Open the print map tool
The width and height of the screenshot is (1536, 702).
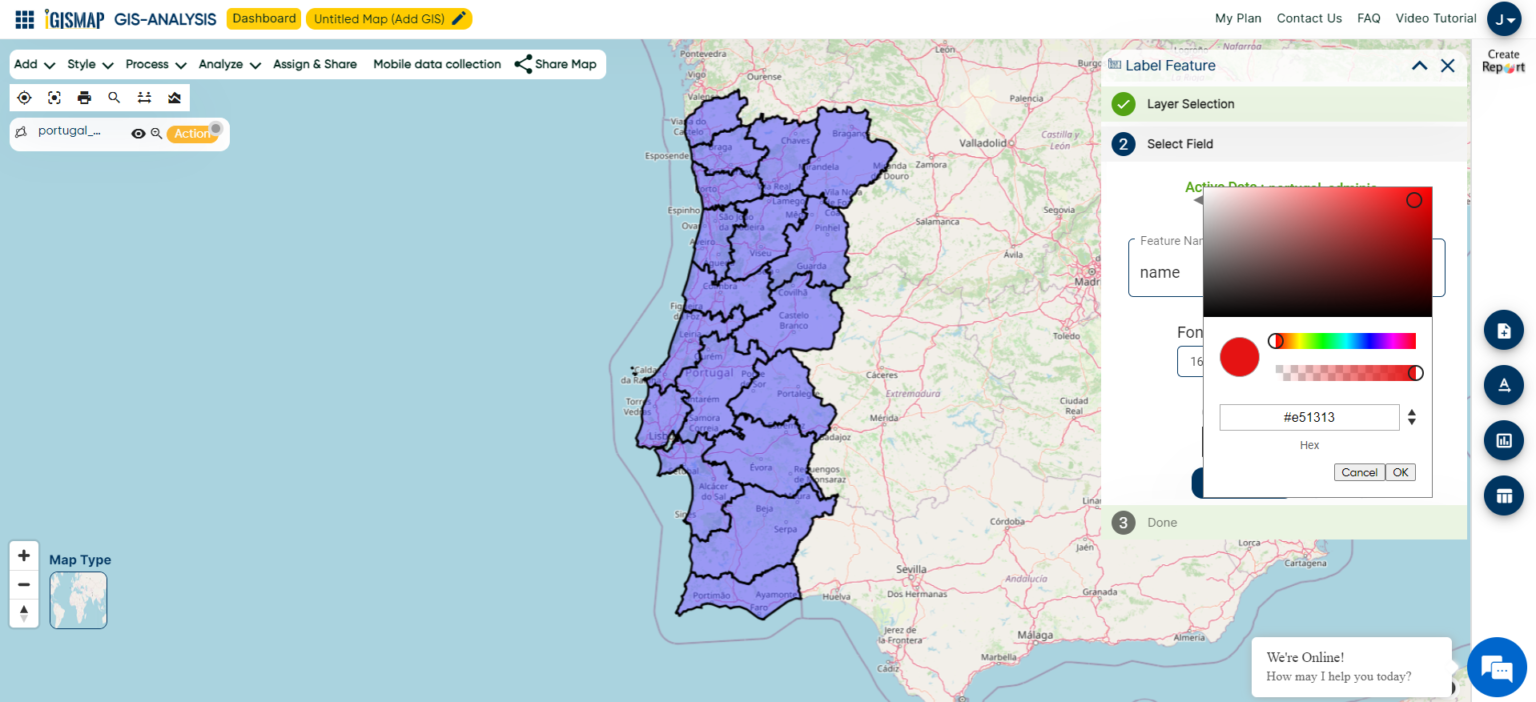(x=84, y=97)
